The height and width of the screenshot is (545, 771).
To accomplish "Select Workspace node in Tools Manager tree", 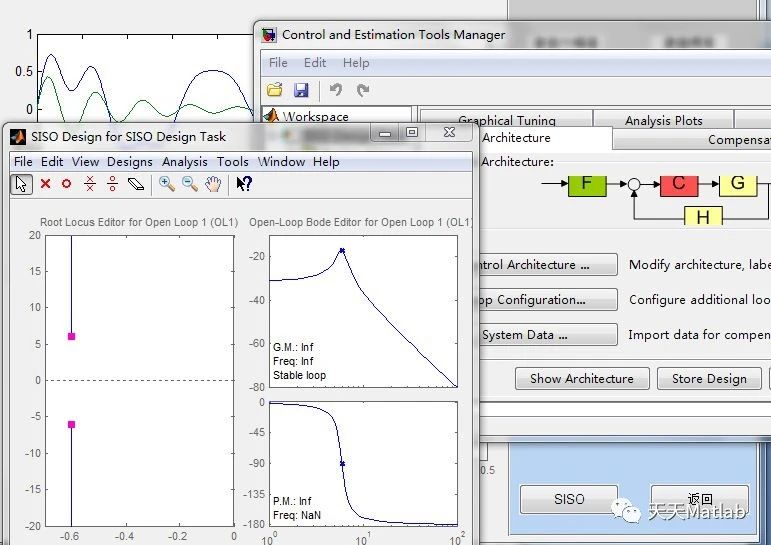I will [x=315, y=117].
